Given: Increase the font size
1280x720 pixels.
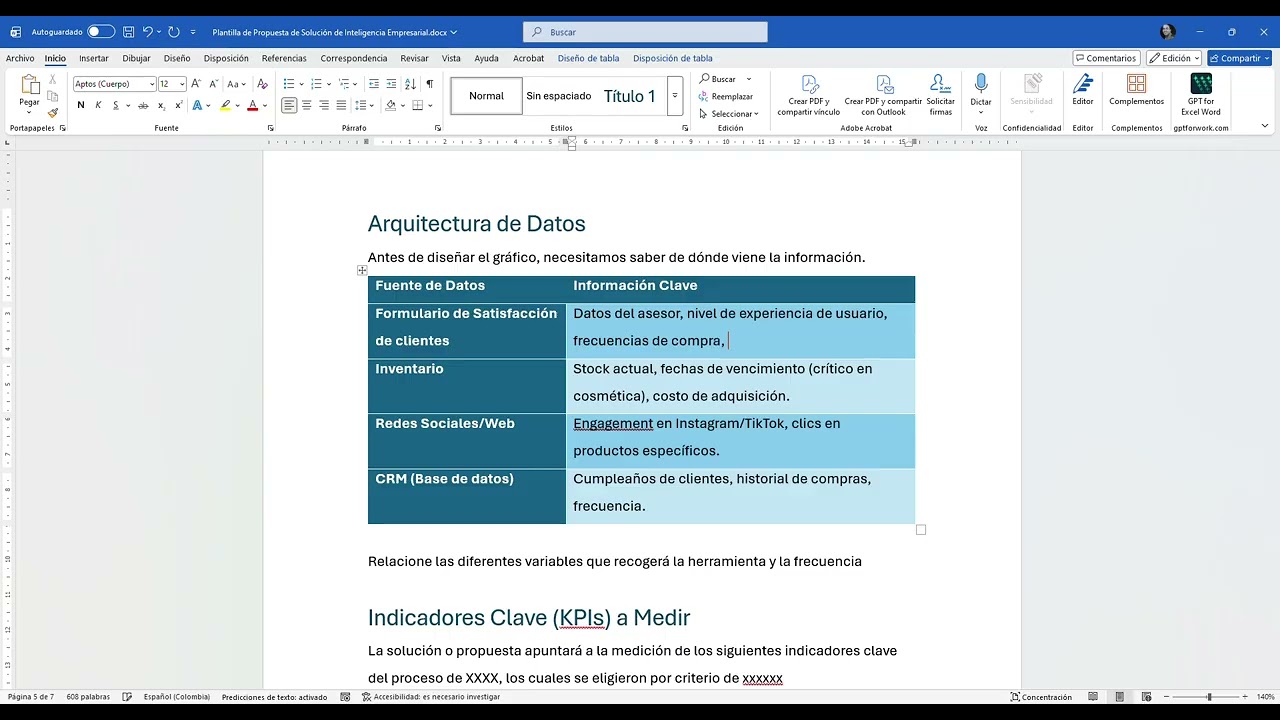Looking at the screenshot, I should 196,84.
